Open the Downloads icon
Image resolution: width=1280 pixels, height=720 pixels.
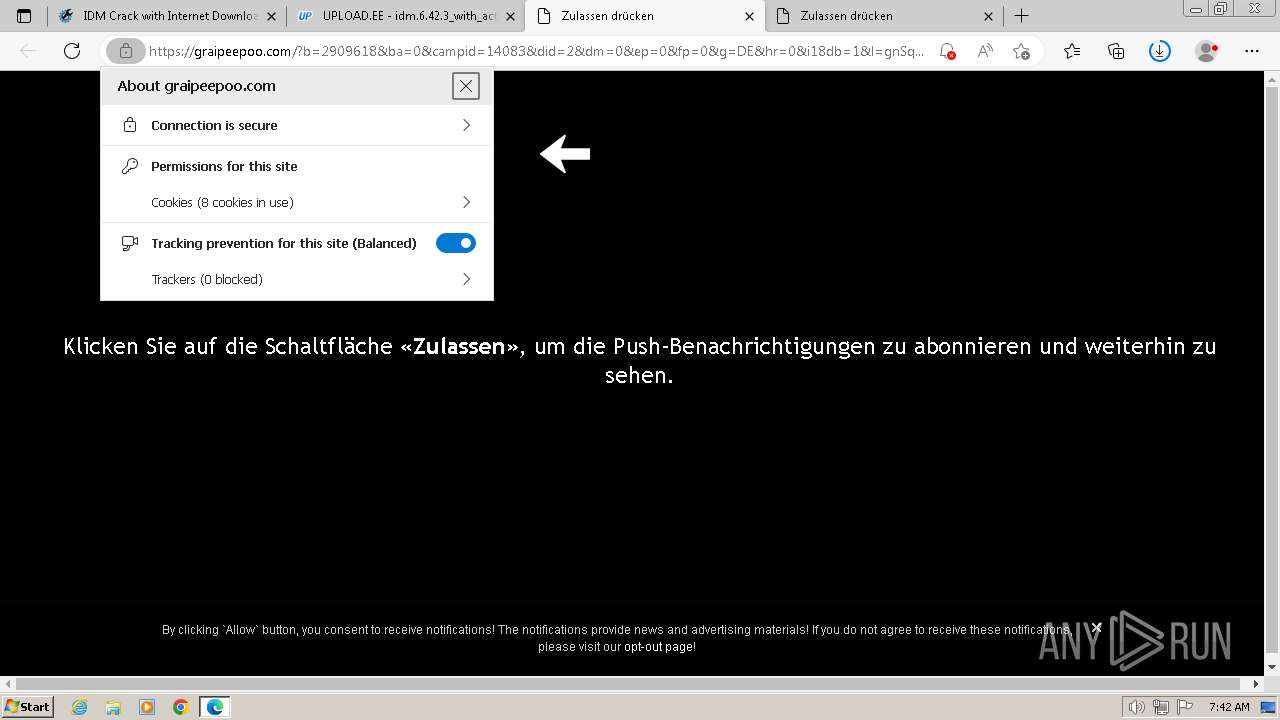click(1160, 51)
